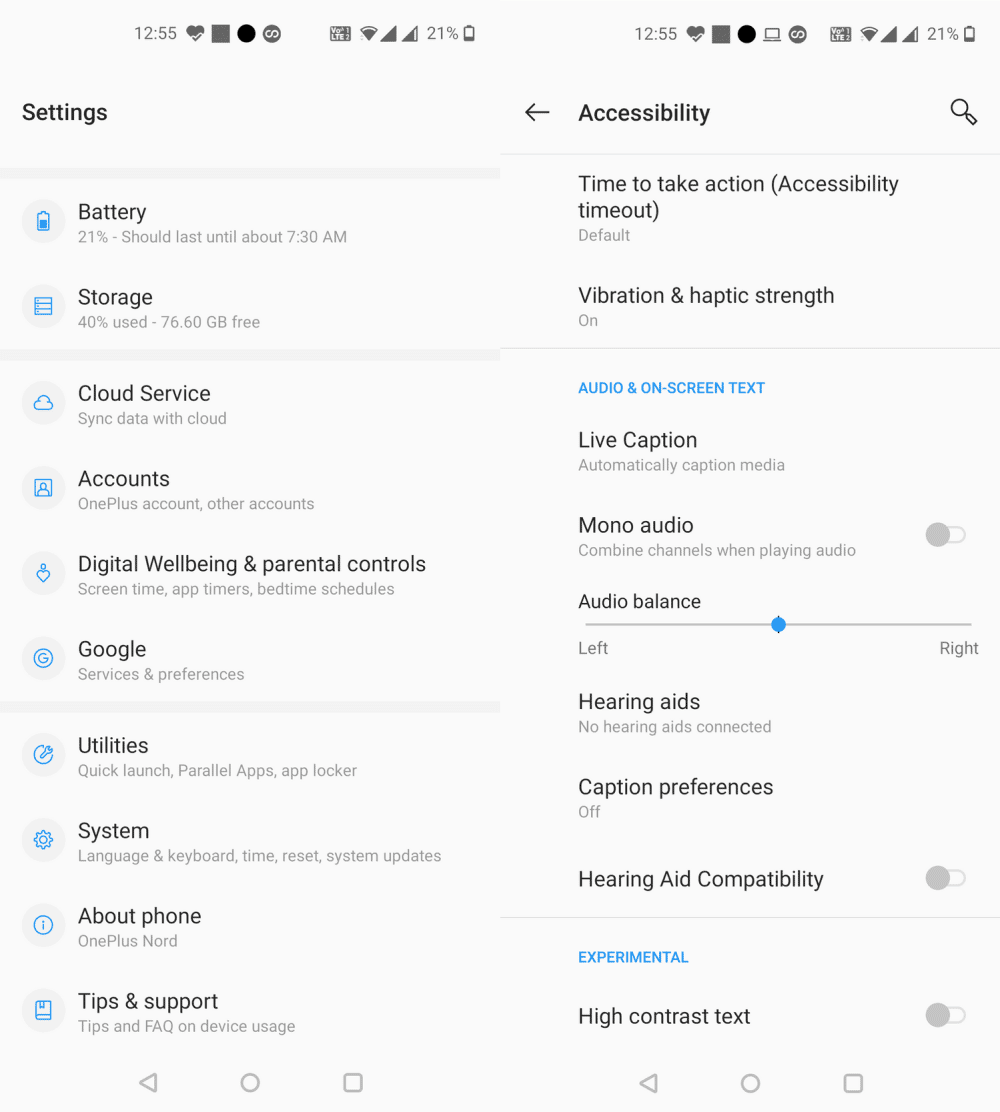This screenshot has height=1112, width=1000.
Task: Turn on Hearing Aid Compatibility
Action: [945, 879]
